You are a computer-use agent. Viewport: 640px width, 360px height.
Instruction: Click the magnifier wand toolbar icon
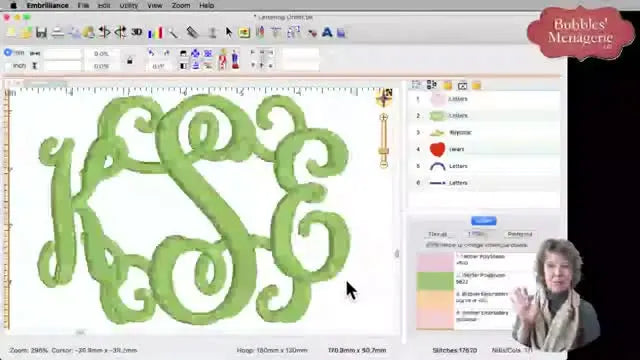click(x=173, y=33)
